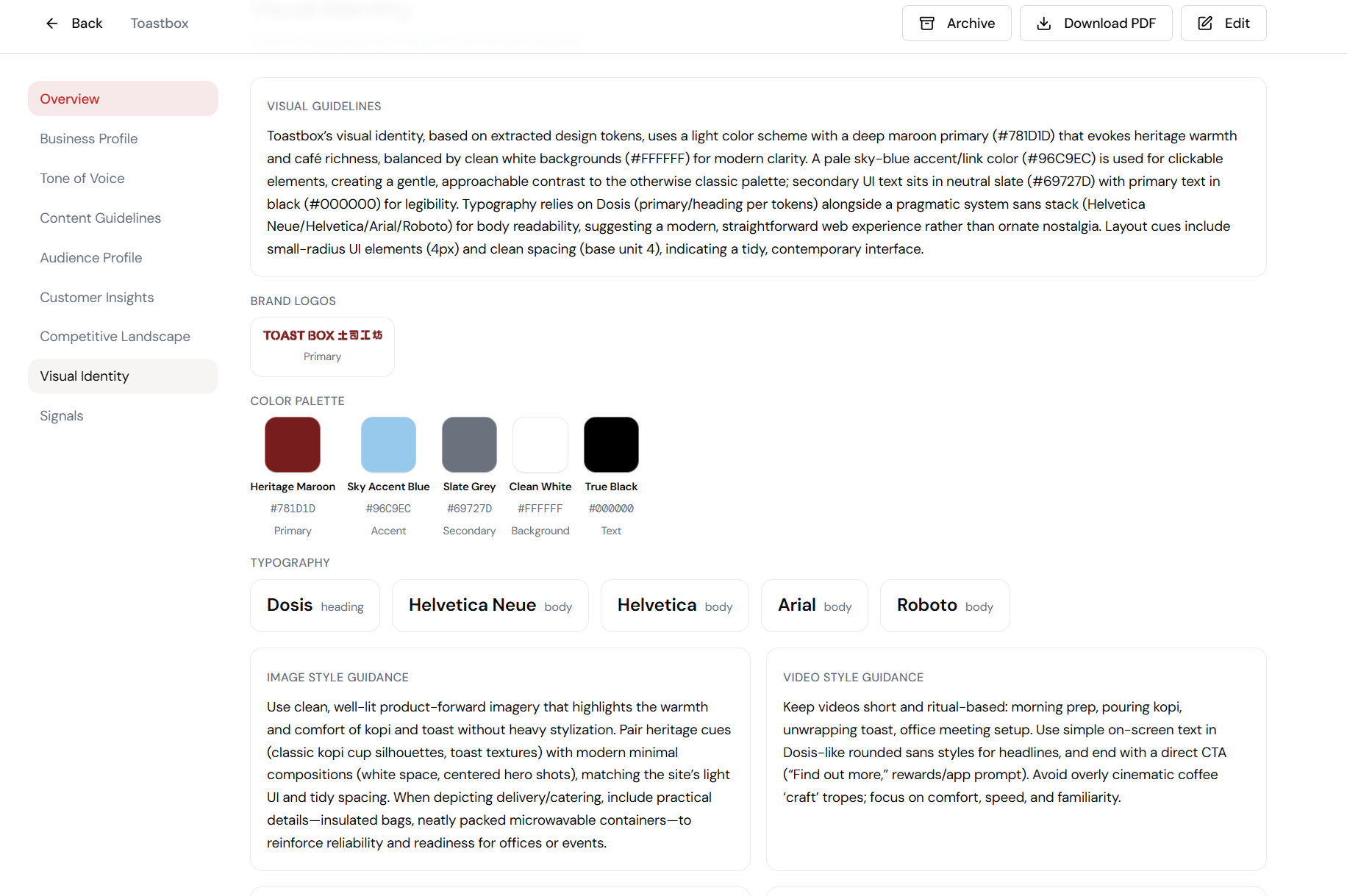Viewport: 1347px width, 896px height.
Task: Select the Dosis heading typography card
Action: (x=315, y=605)
